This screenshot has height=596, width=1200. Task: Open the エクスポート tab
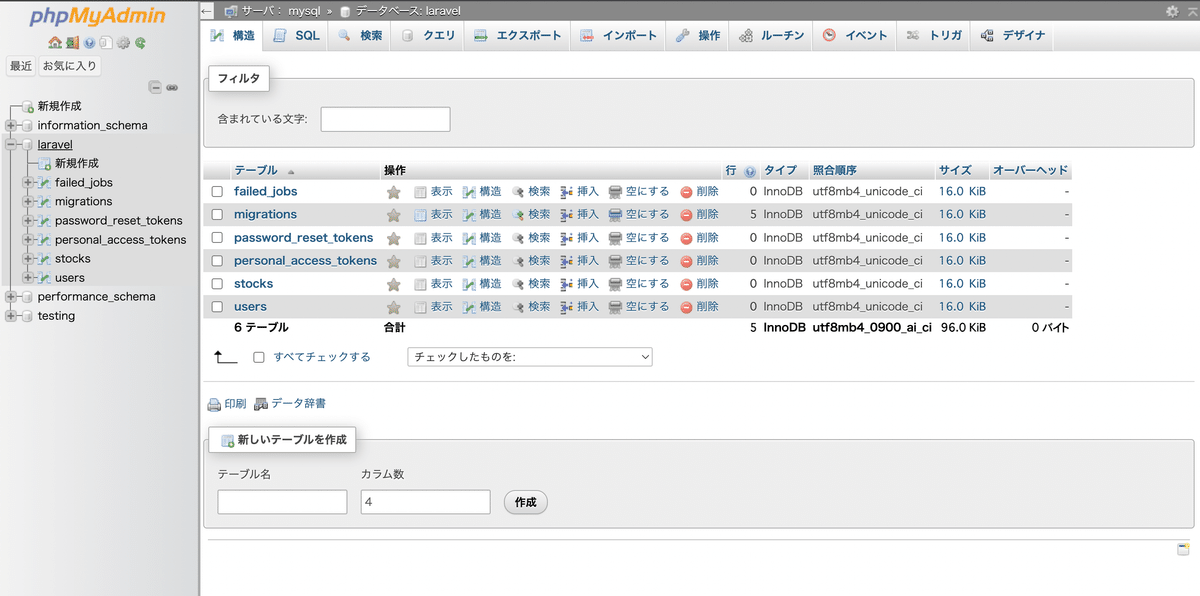[x=517, y=36]
